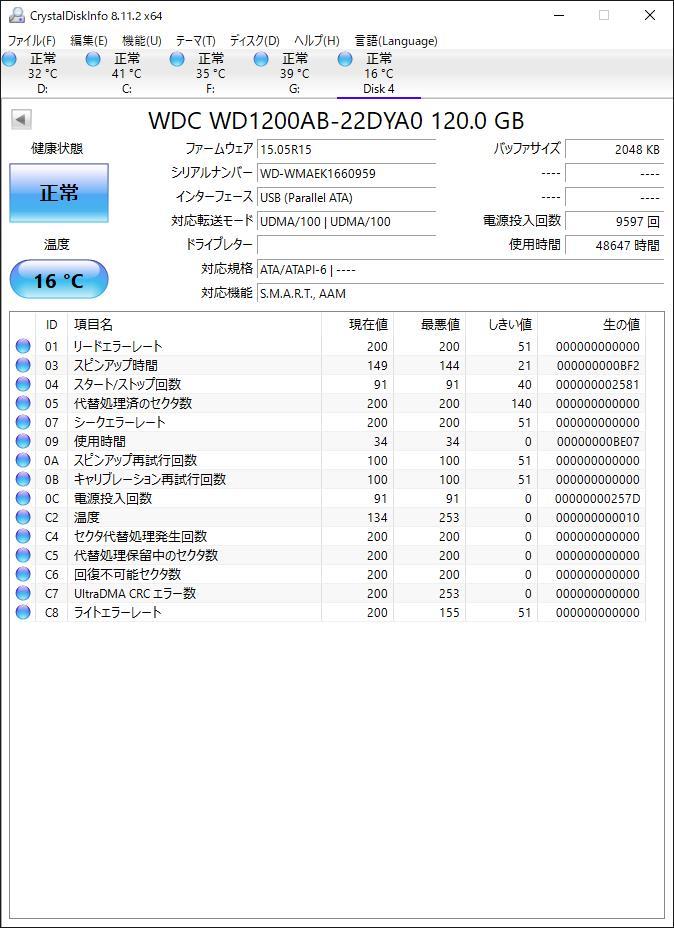Screen dimensions: 674x928
Task: Click status orb of attribute 0C 電源投入回数
Action: [23, 498]
